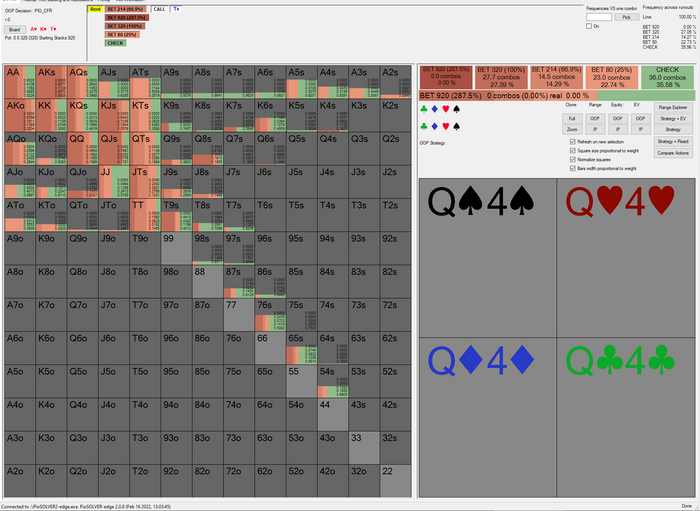
Task: Uncheck 'Square size proportional to weight'
Action: click(x=573, y=150)
